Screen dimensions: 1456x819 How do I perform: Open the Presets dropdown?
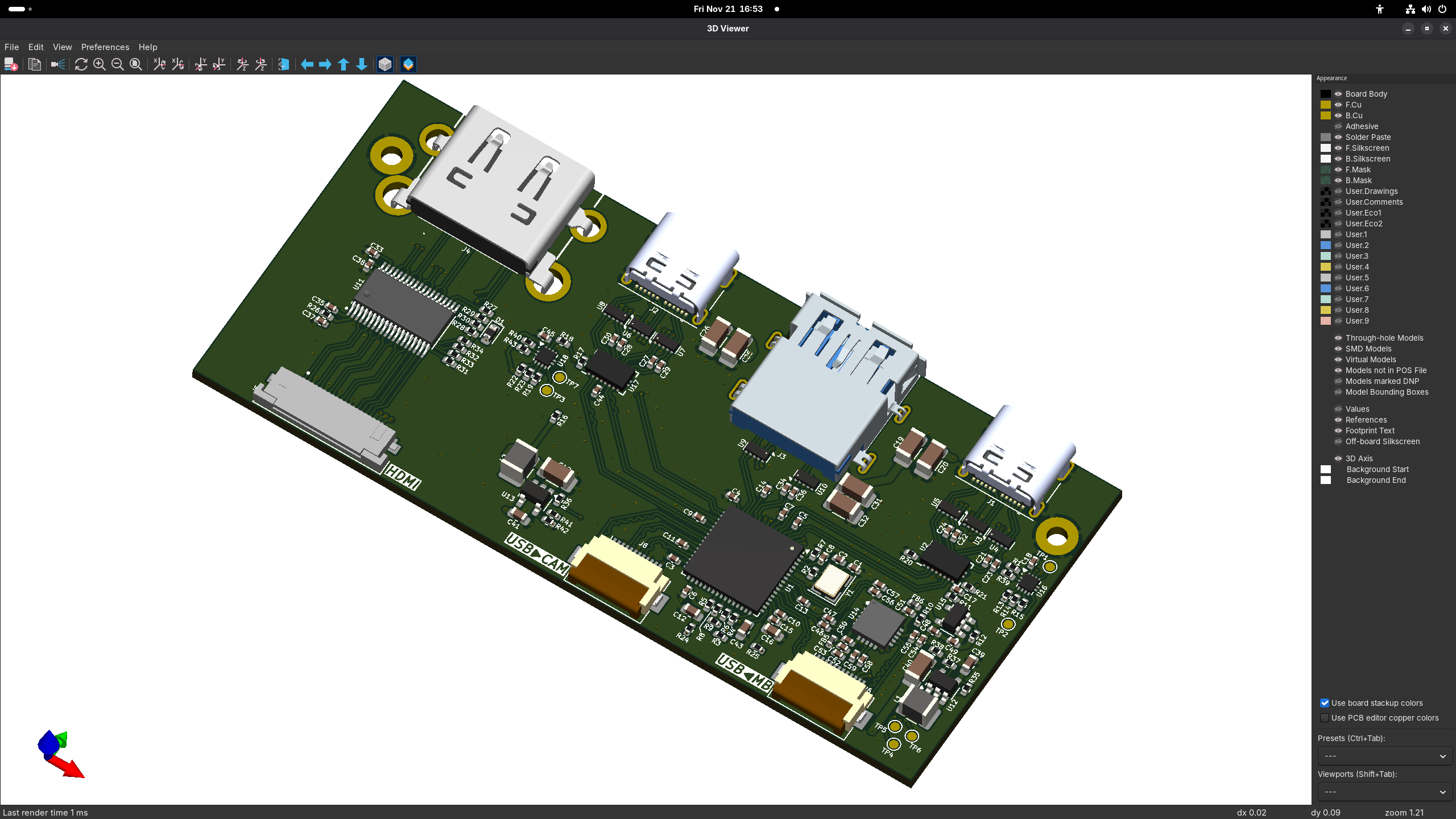[1384, 756]
